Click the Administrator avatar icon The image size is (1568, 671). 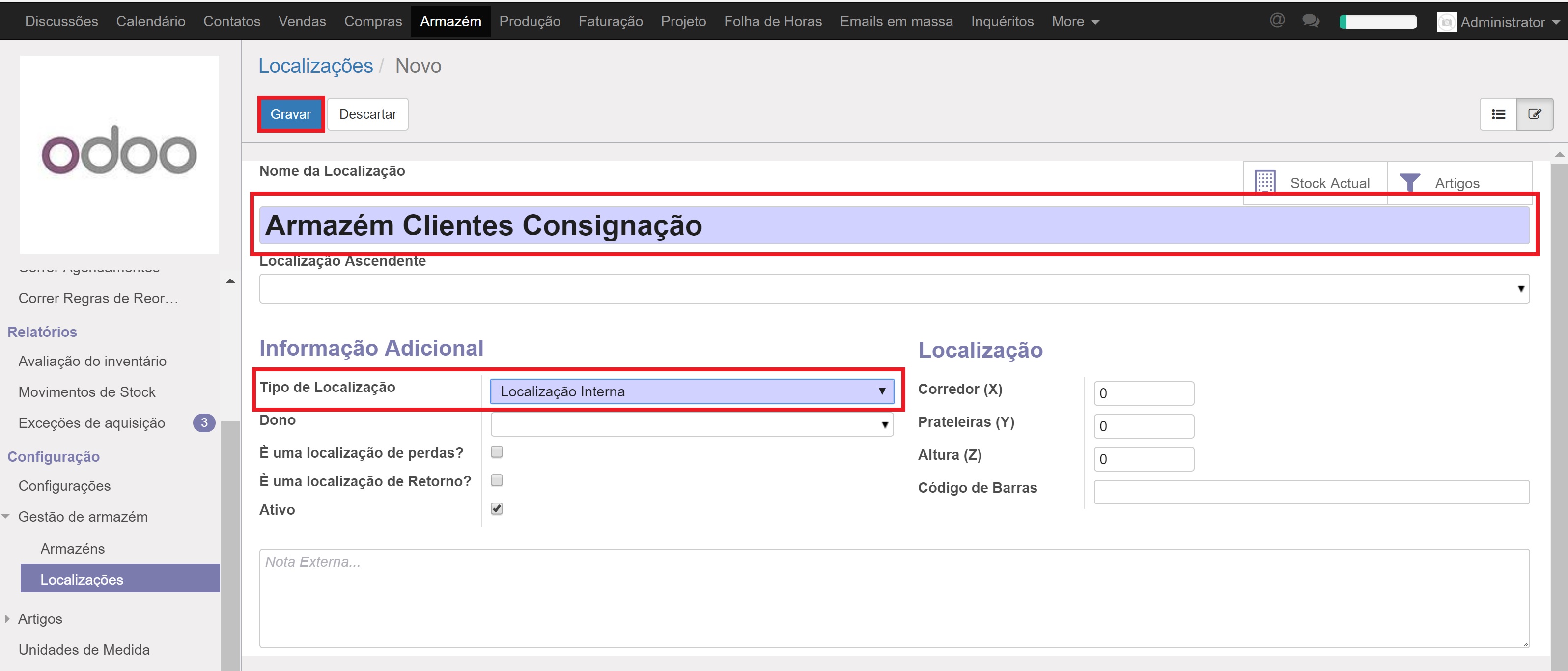[x=1446, y=22]
